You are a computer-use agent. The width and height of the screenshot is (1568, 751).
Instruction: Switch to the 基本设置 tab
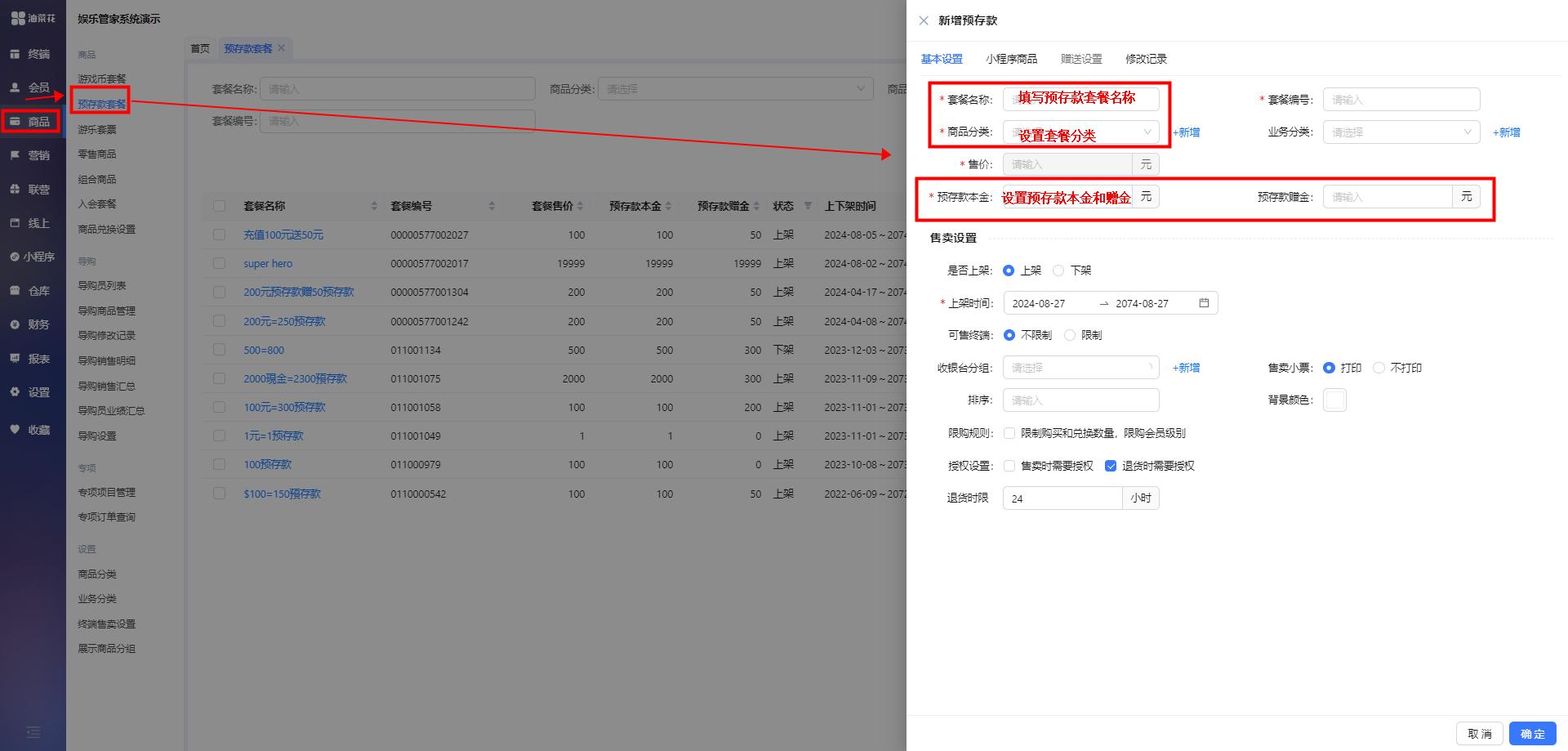(942, 59)
